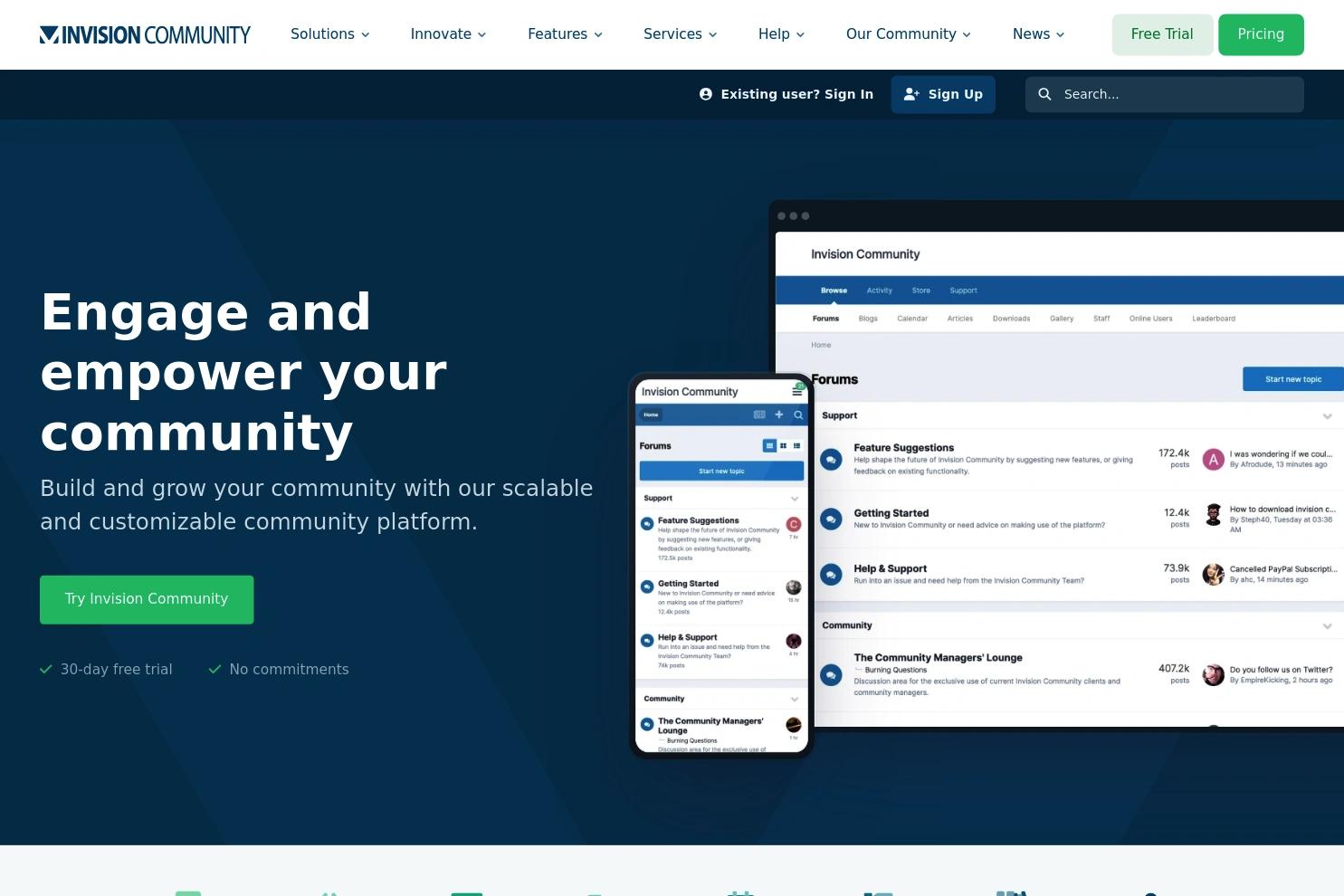1344x896 pixels.
Task: Collapse Support section chevron in phone mockup
Action: click(x=795, y=499)
